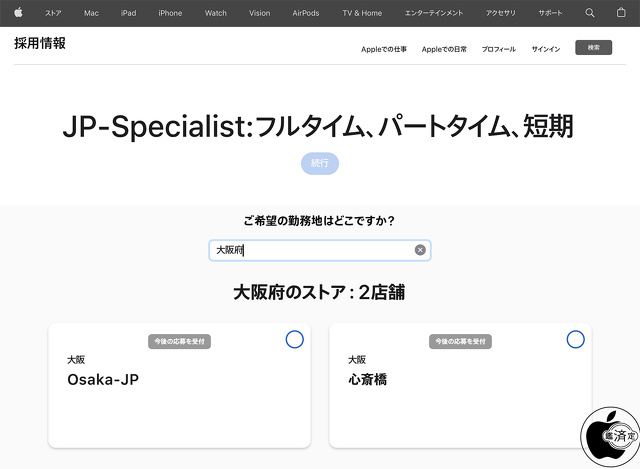Open the search magnifier icon
The height and width of the screenshot is (469, 640).
(589, 13)
